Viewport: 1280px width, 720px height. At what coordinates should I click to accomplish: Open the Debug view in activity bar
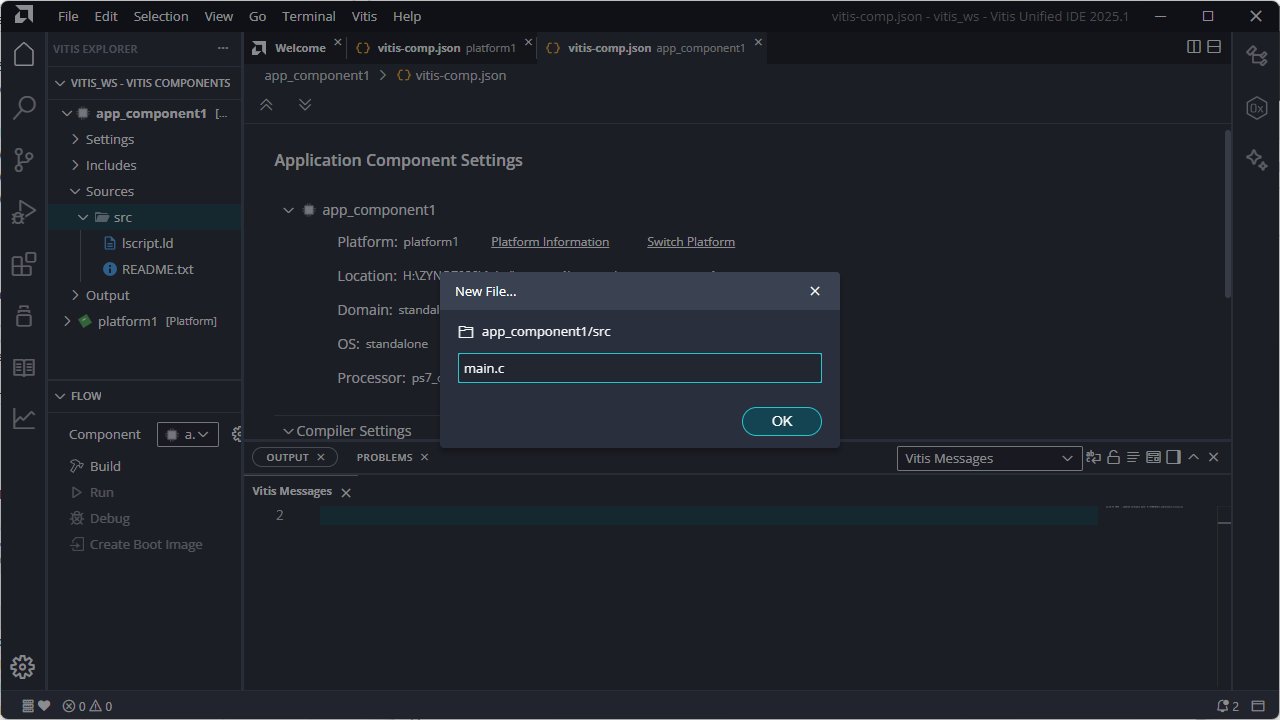pos(24,212)
